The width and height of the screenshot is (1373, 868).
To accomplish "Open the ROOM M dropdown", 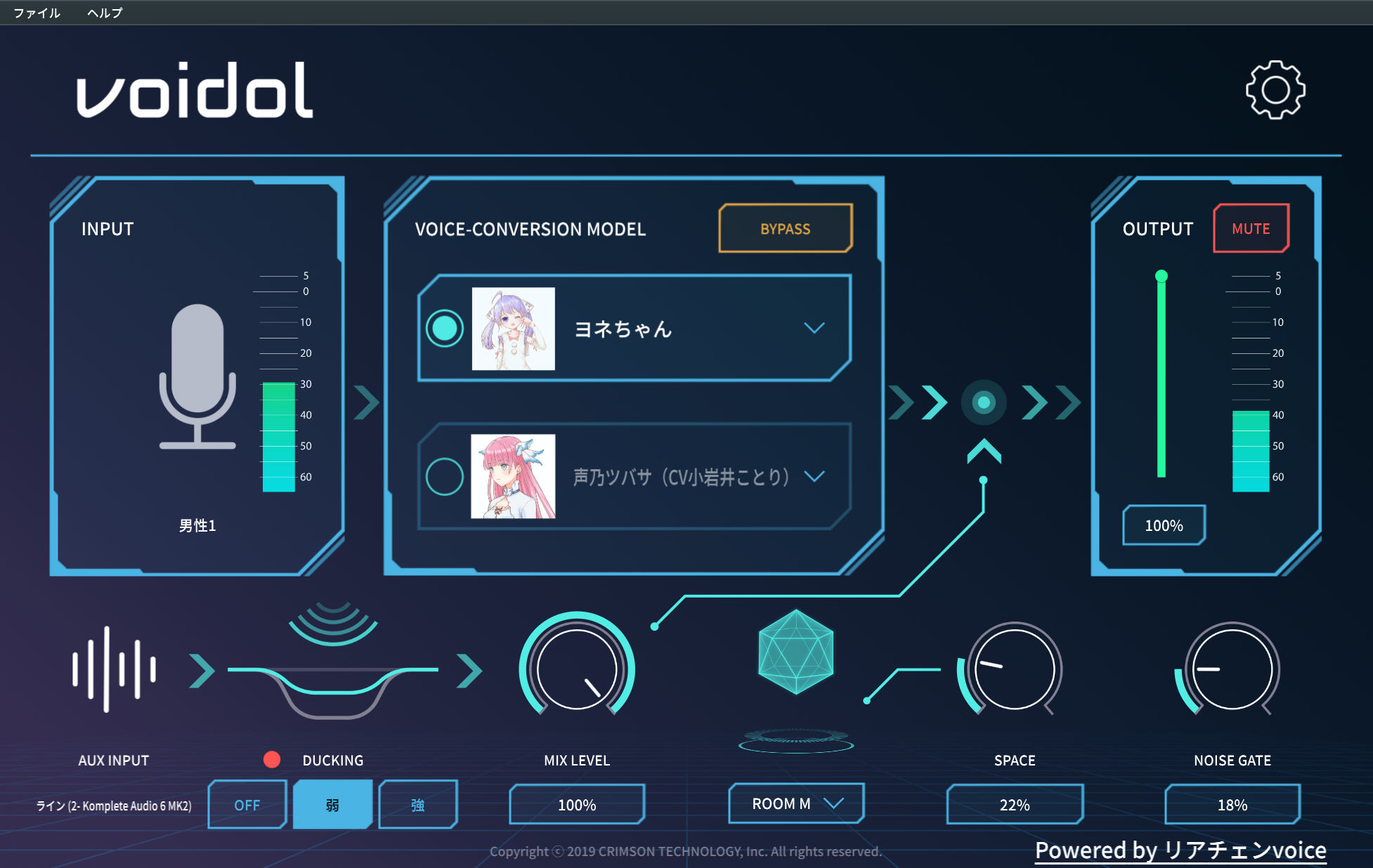I will [x=796, y=803].
